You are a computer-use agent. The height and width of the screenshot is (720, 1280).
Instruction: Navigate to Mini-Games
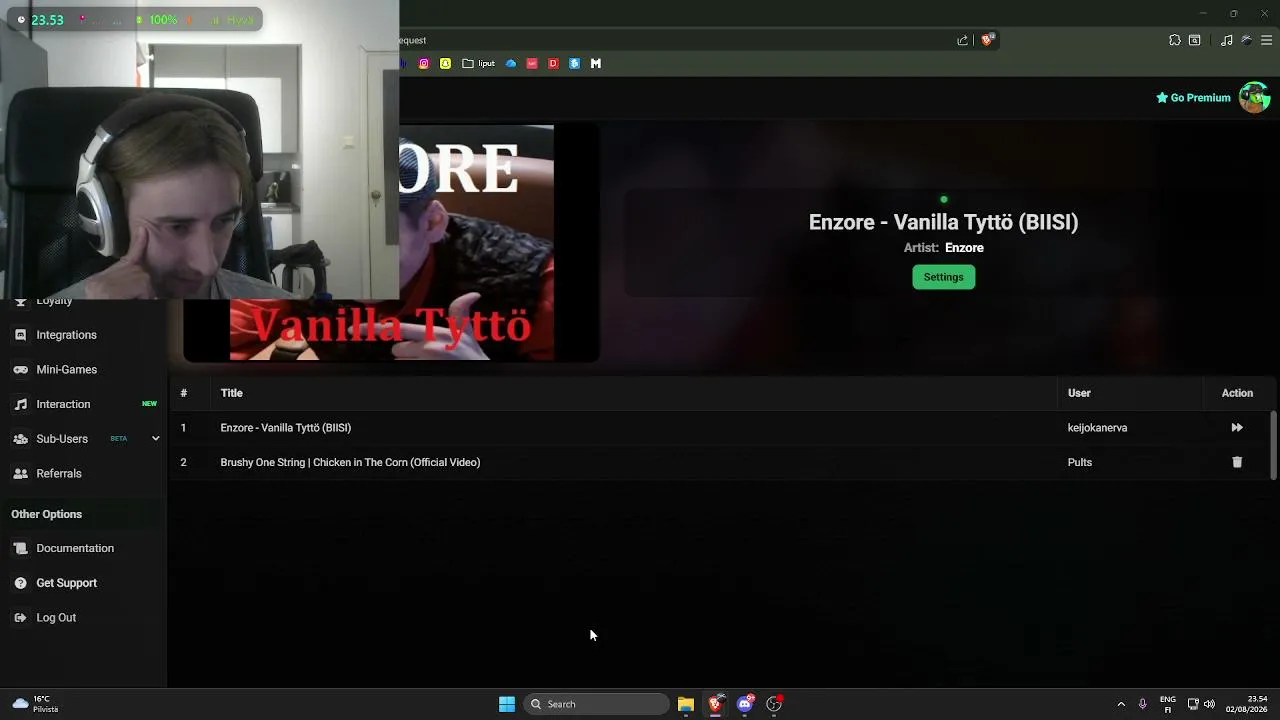(67, 370)
